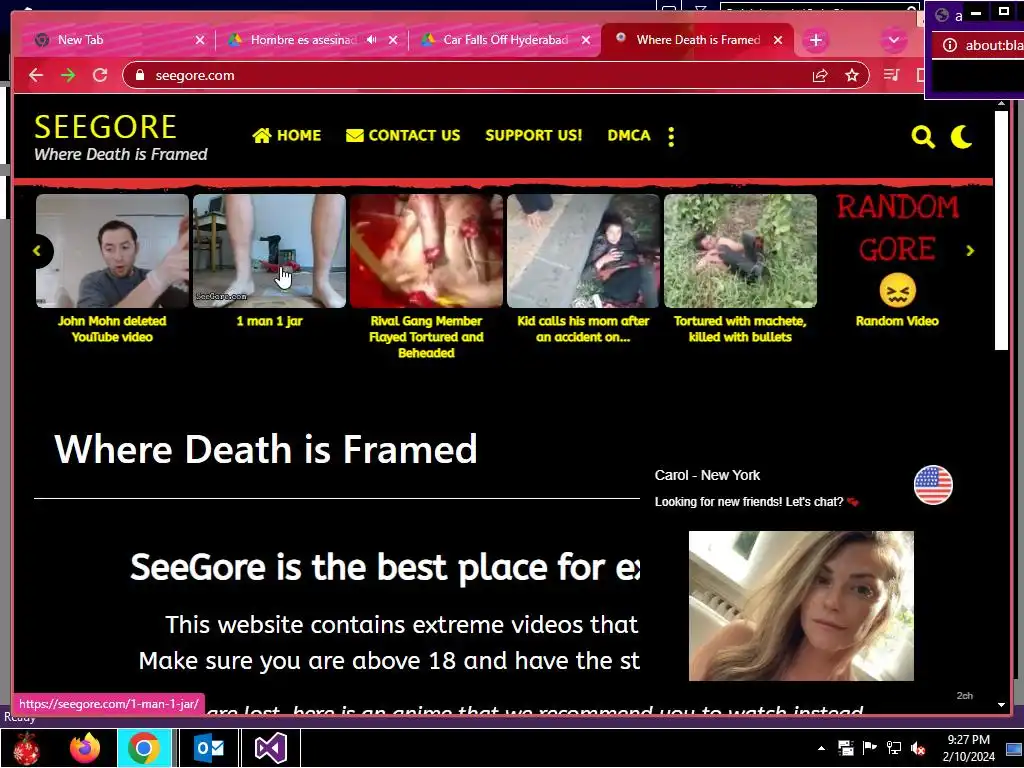Reload the seegore.com page
1024x768 pixels.
click(x=100, y=76)
